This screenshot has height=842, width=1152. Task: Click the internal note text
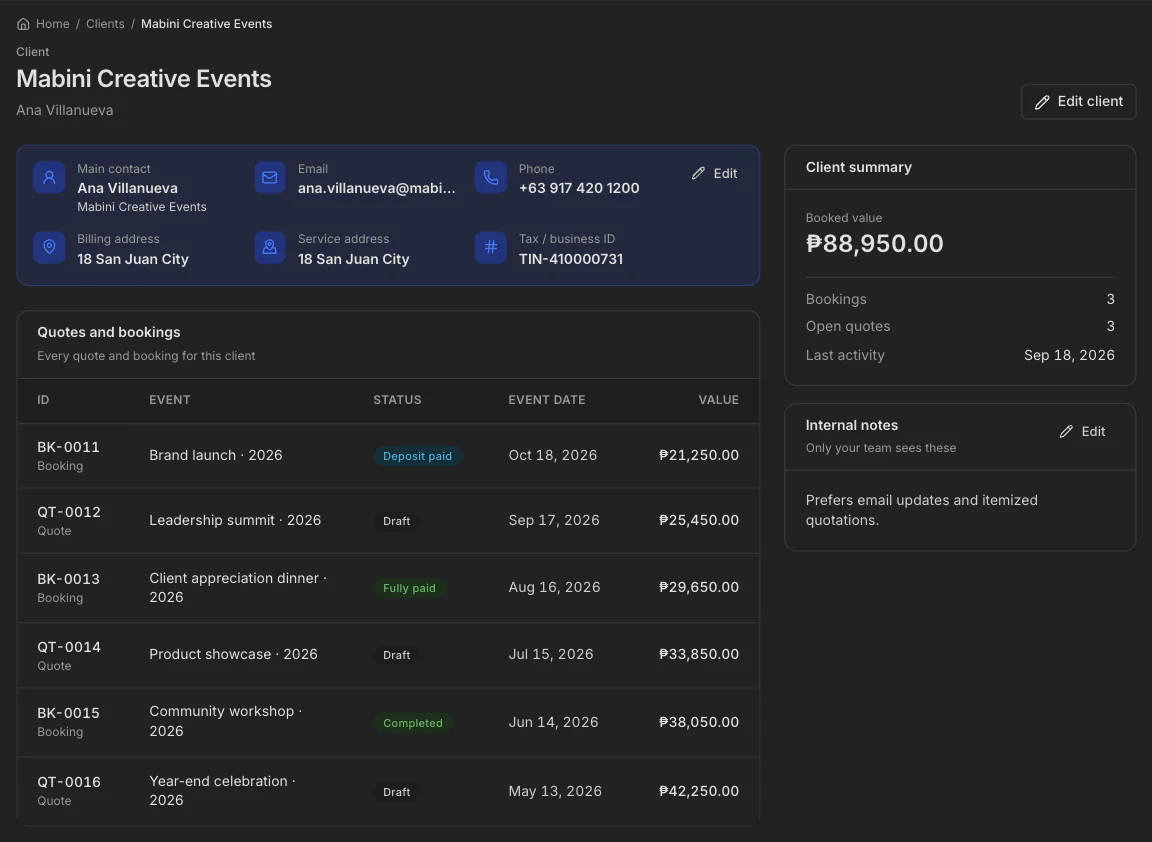[921, 510]
